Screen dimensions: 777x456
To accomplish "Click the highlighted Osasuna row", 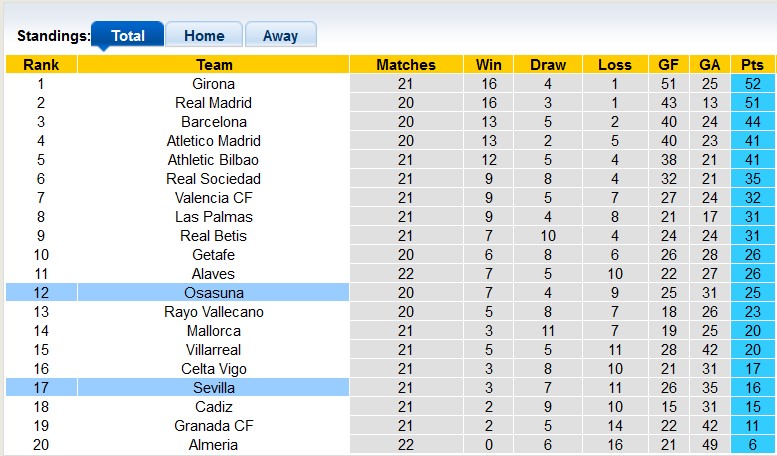I will 213,293.
